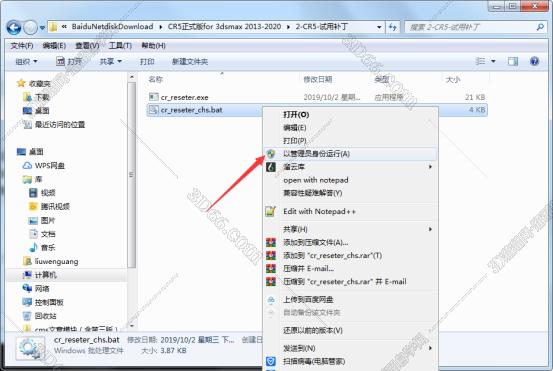Select 最近访问的位置 in sidebar

(54, 124)
